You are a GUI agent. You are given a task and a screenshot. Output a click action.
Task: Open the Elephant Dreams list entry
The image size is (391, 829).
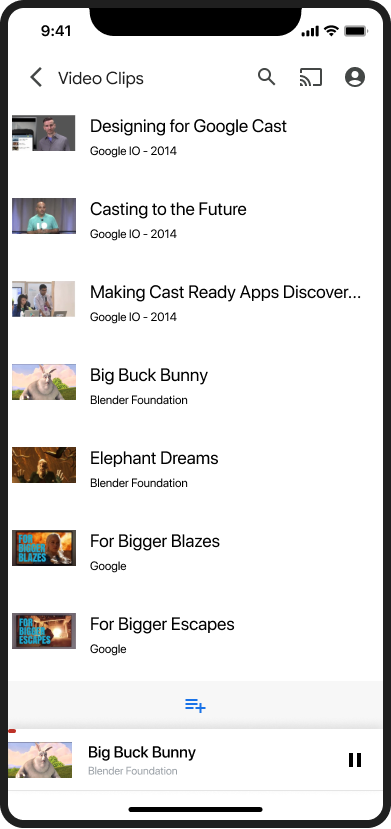195,465
